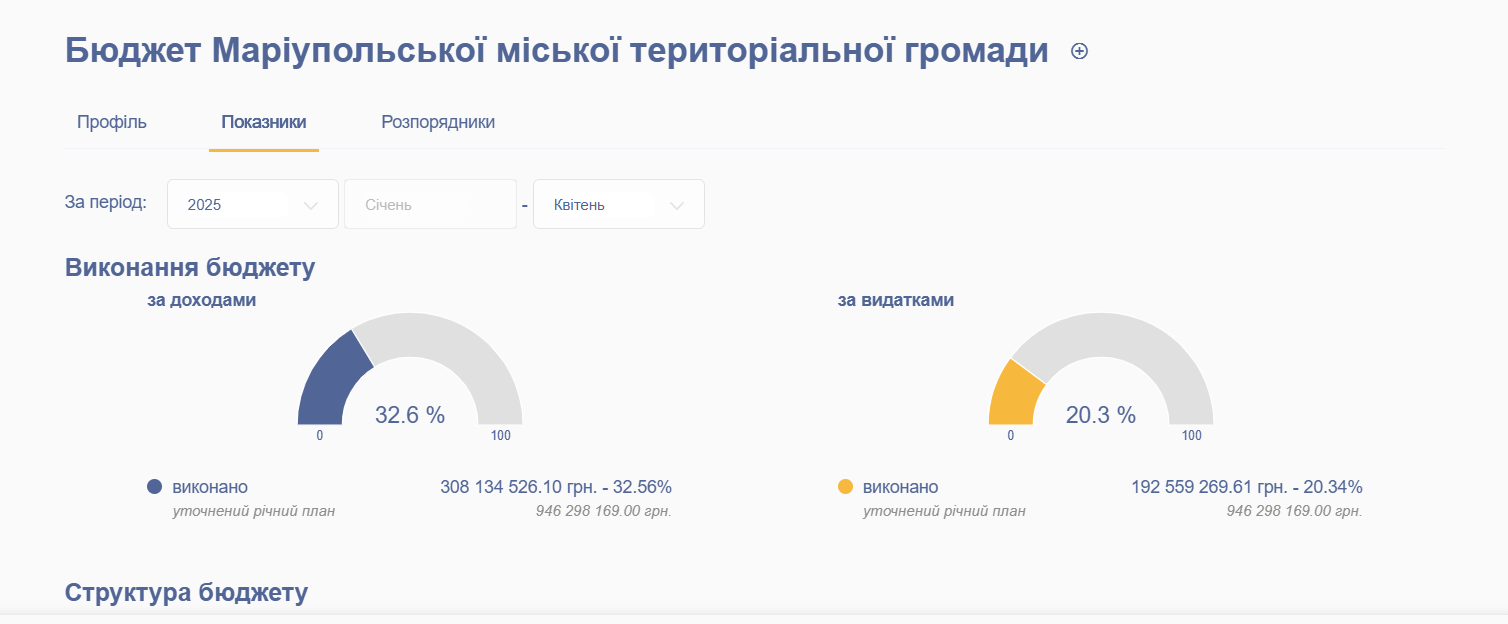Open the 2025 year dropdown
The width and height of the screenshot is (1508, 624).
tap(253, 204)
